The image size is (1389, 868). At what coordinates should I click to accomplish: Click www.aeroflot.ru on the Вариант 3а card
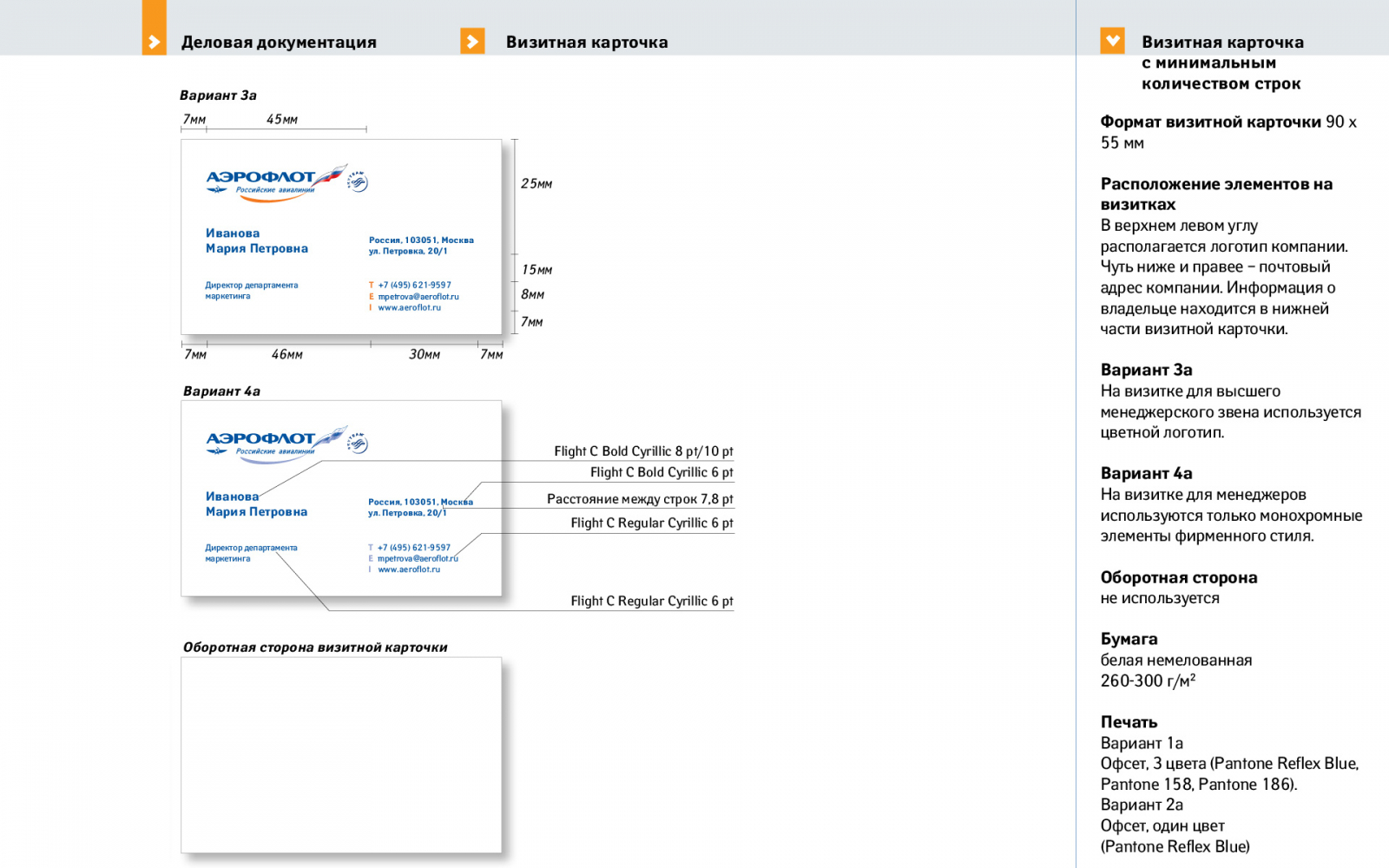pyautogui.click(x=410, y=307)
